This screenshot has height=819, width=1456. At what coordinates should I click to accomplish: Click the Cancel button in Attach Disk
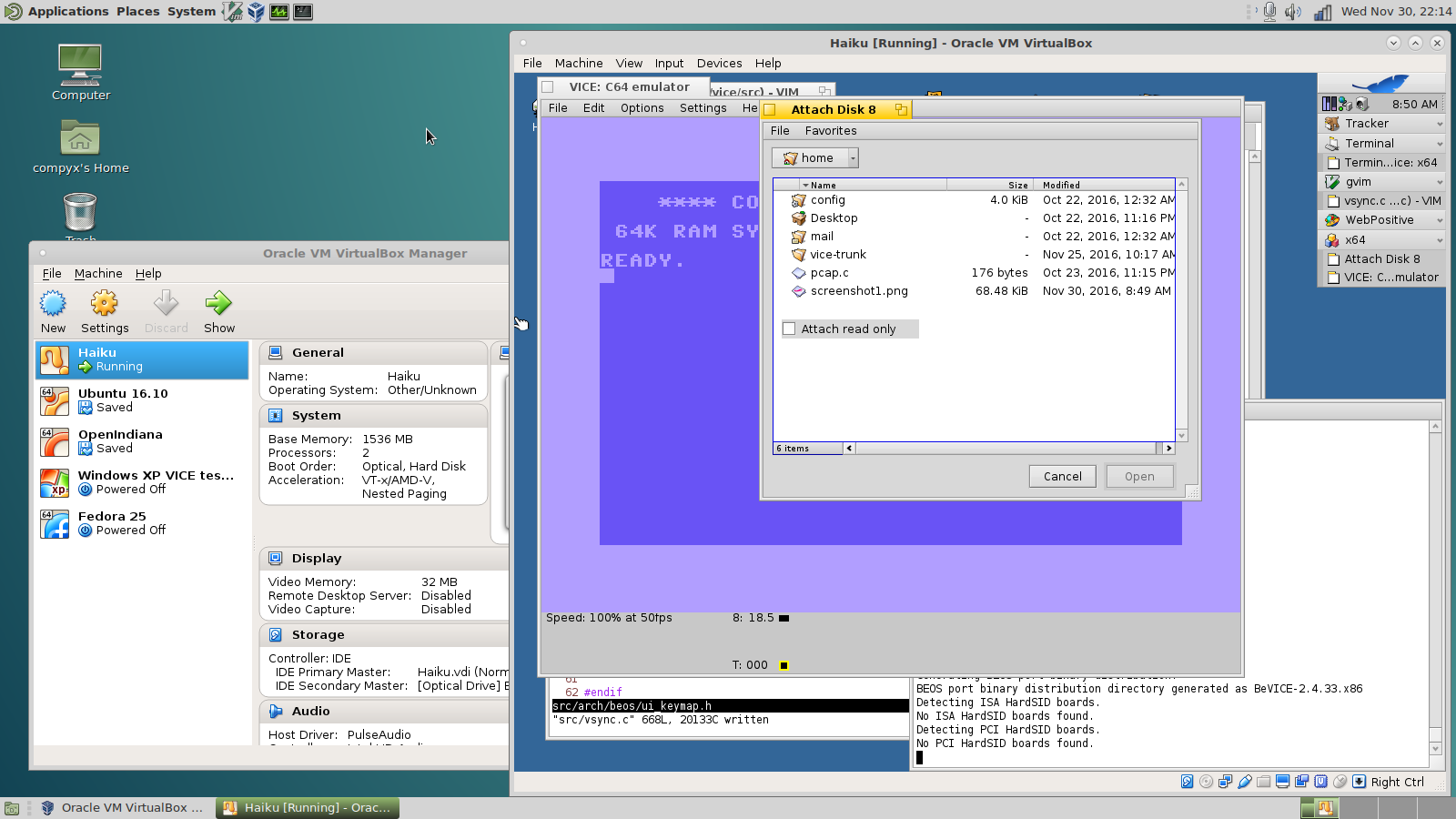[1062, 476]
